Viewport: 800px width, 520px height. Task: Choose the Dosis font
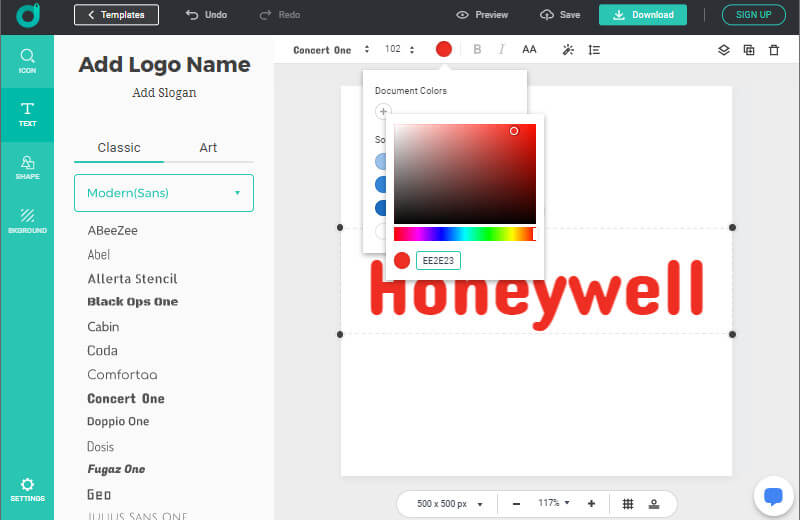tap(101, 447)
